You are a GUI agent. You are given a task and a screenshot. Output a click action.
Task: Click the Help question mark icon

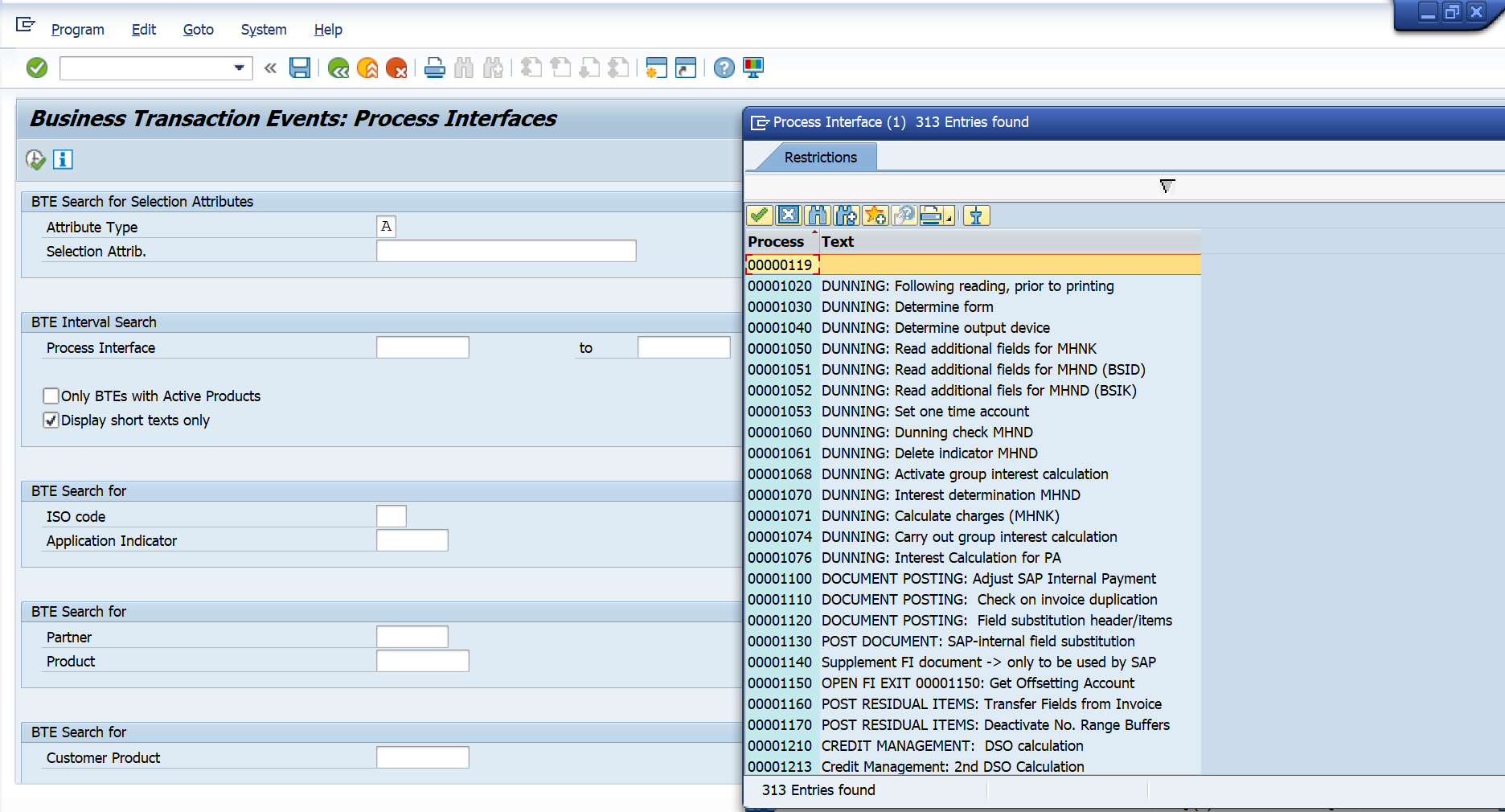click(723, 68)
